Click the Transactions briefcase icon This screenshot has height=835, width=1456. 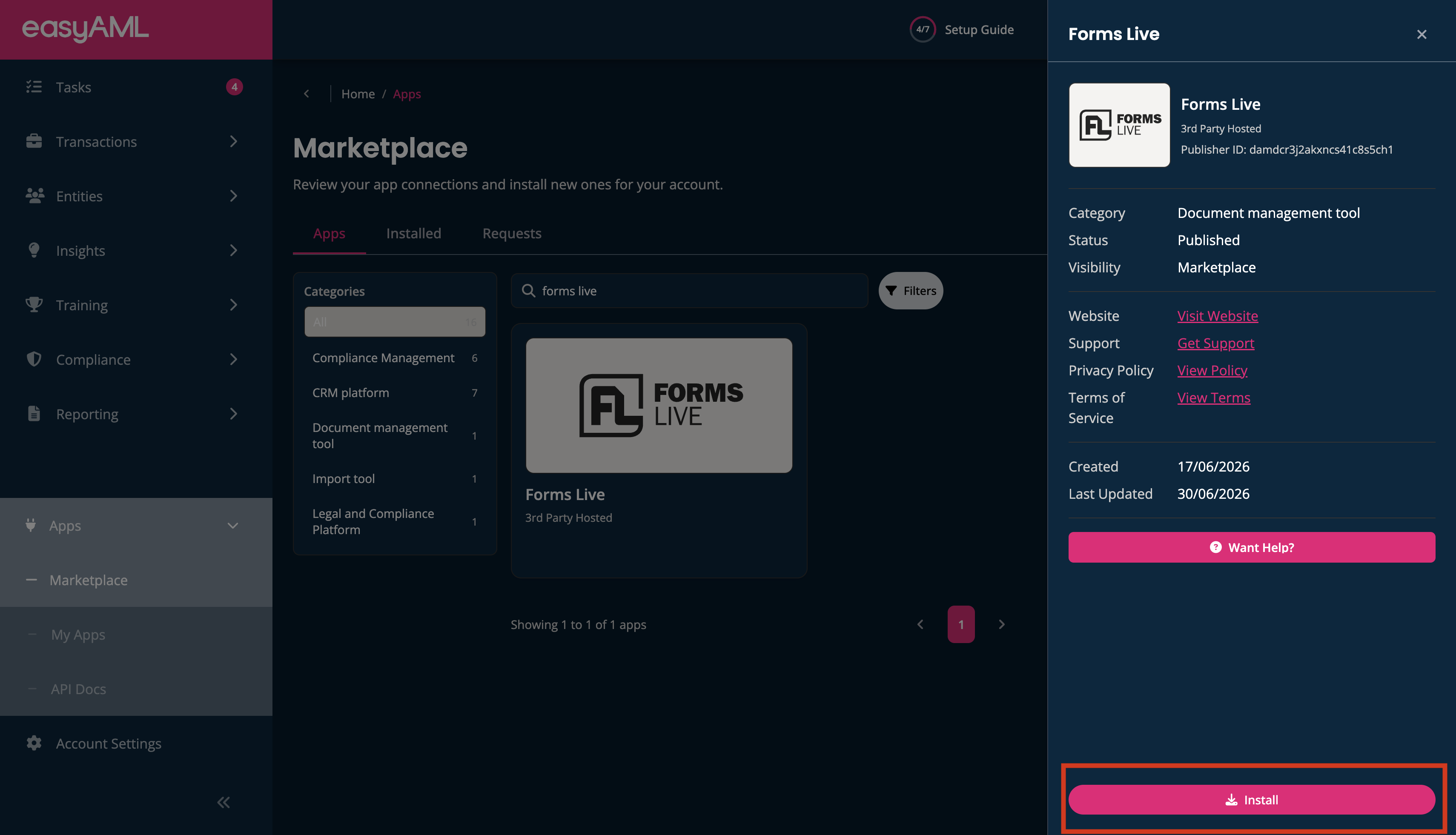[34, 141]
